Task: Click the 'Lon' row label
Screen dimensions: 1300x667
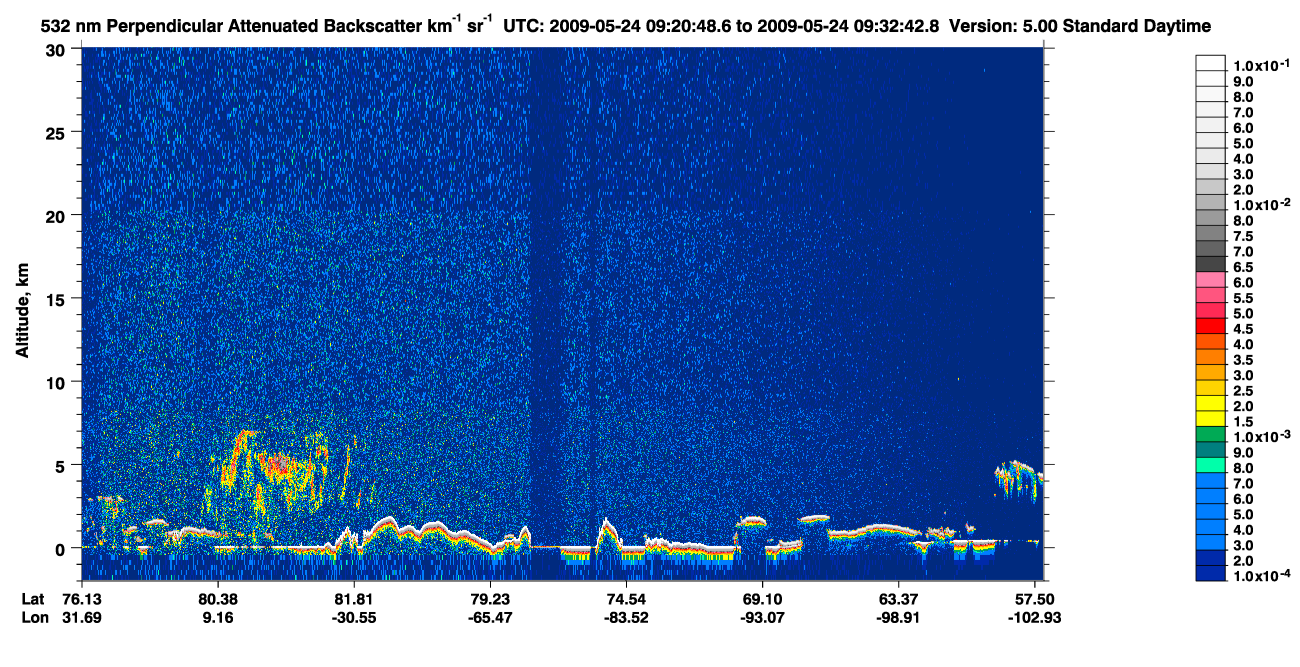Action: [33, 617]
